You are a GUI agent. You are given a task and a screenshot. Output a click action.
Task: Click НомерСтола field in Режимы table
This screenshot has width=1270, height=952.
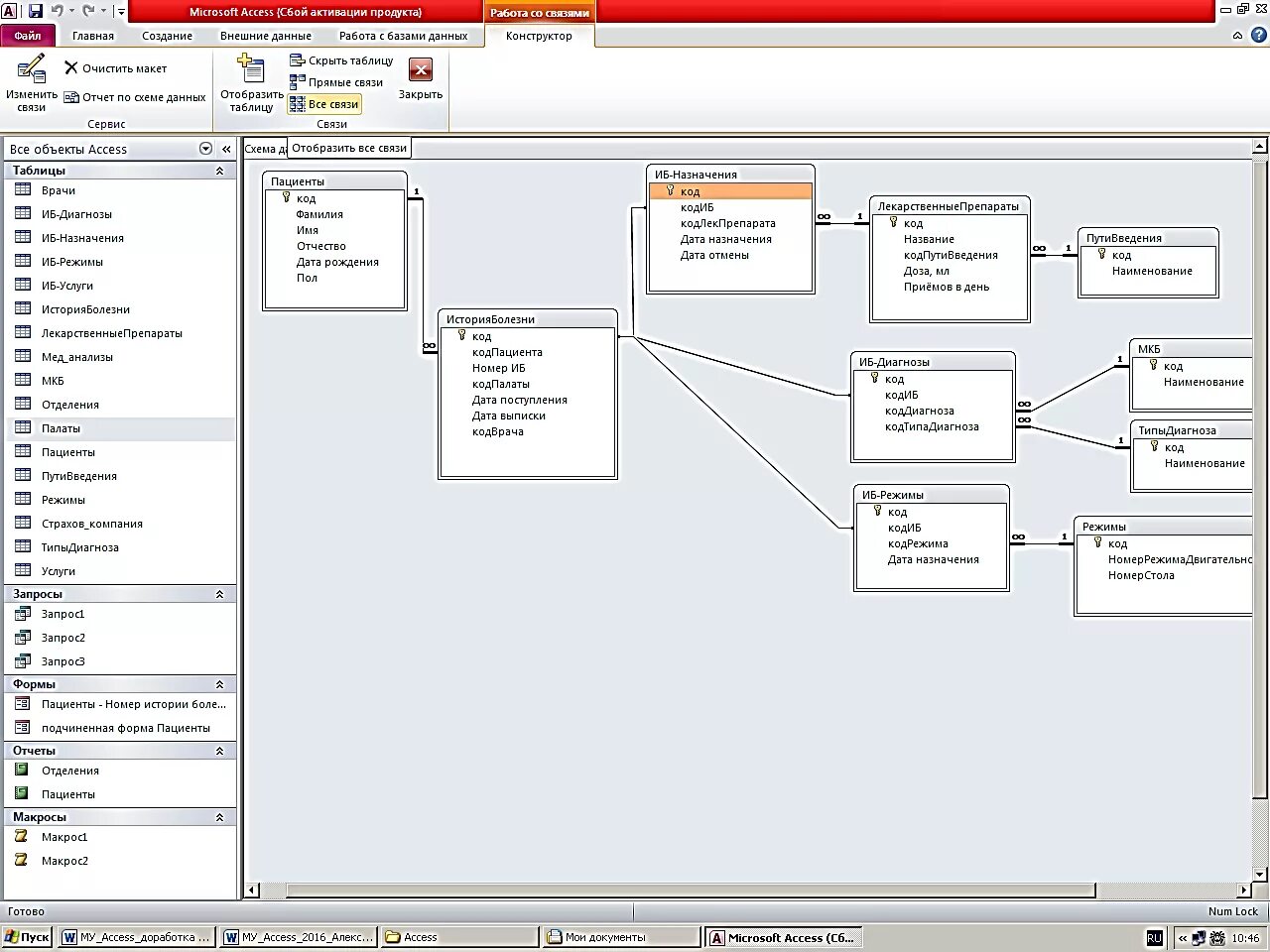[1141, 575]
